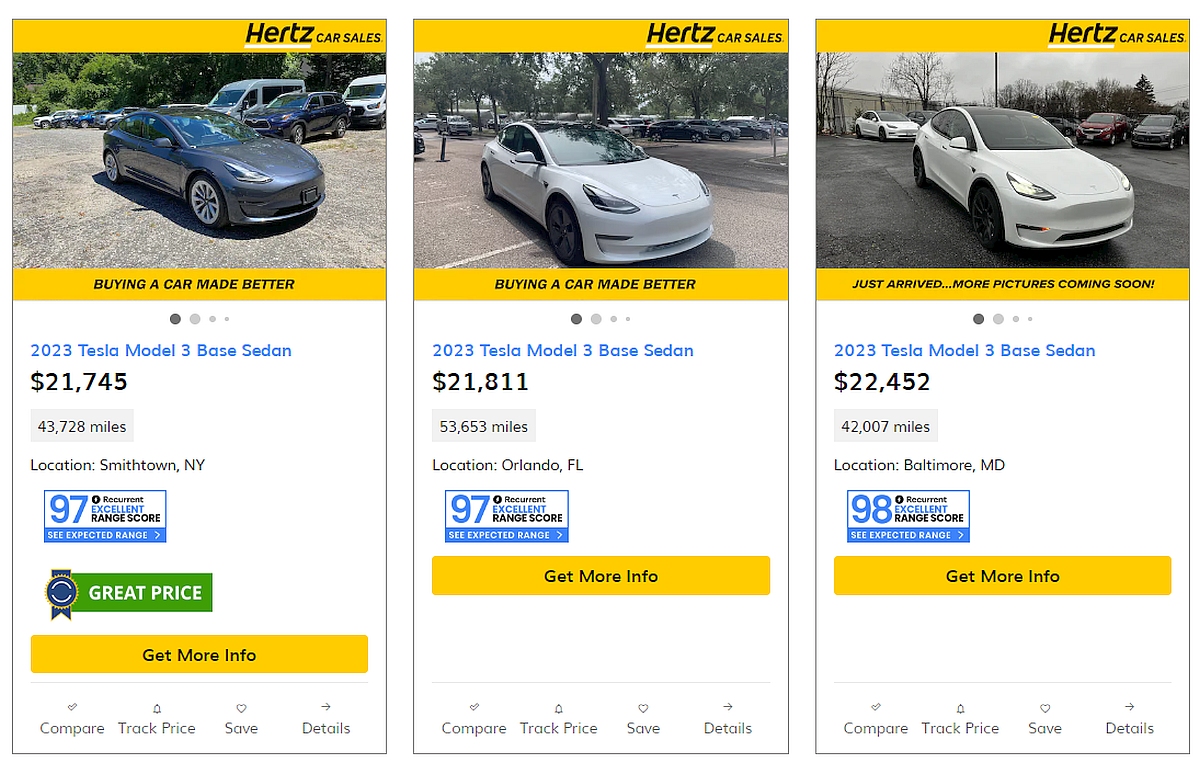Click Compare icon on Baltimore listing
Viewport: 1200px width, 763px height.
coord(876,708)
